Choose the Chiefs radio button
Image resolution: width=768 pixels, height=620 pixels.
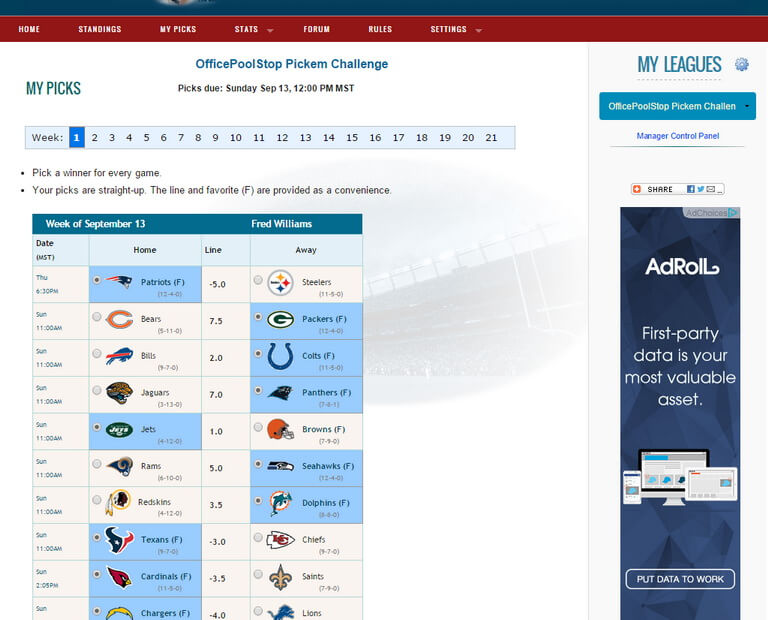258,538
